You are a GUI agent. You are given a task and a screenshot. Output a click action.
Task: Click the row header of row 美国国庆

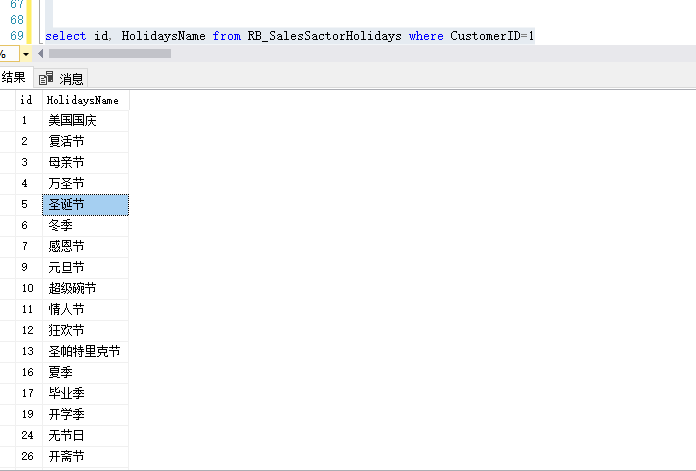point(8,120)
